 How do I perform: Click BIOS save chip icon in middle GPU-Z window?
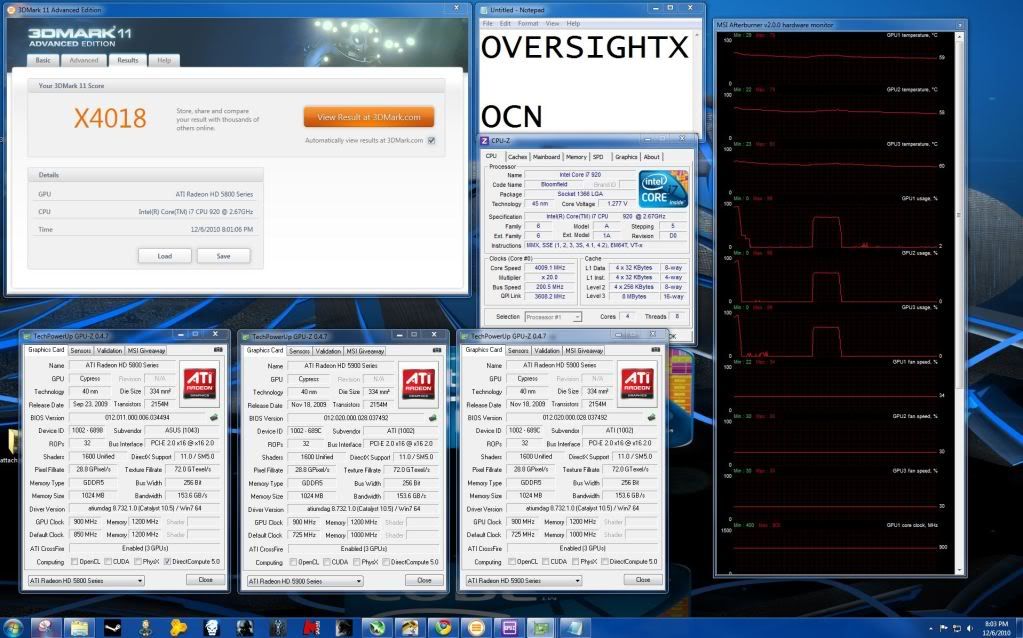(x=432, y=418)
